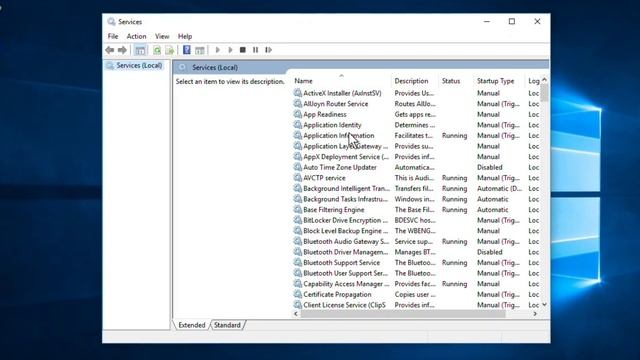Open the toolbar Help icon
Viewport: 640px width, 360px height.
click(187, 50)
